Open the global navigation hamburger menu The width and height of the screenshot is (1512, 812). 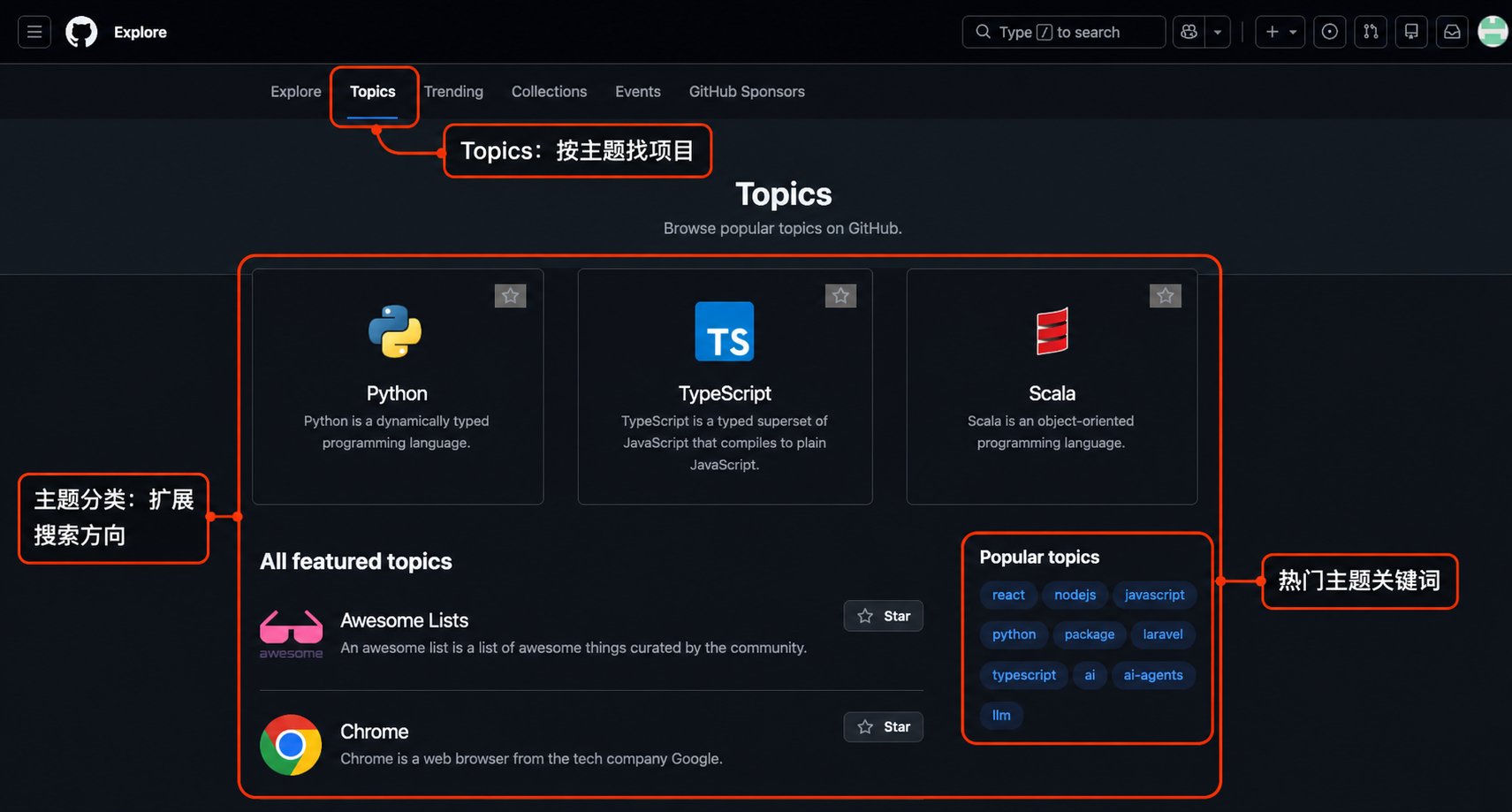(34, 32)
